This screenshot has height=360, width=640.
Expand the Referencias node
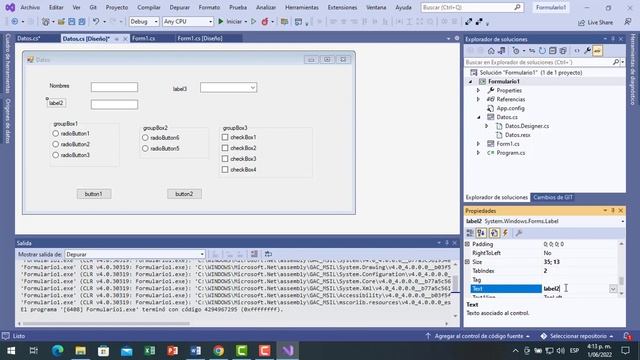(478, 99)
